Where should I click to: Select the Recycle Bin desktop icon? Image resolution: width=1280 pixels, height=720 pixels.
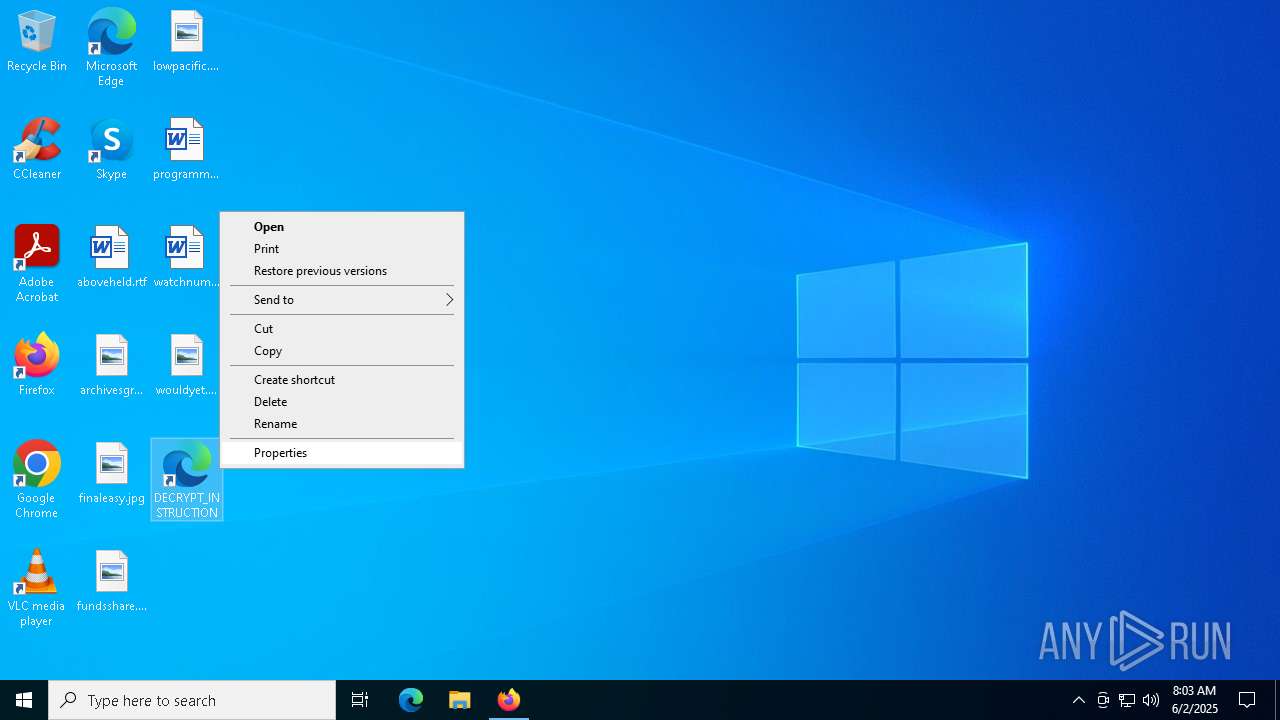(37, 41)
